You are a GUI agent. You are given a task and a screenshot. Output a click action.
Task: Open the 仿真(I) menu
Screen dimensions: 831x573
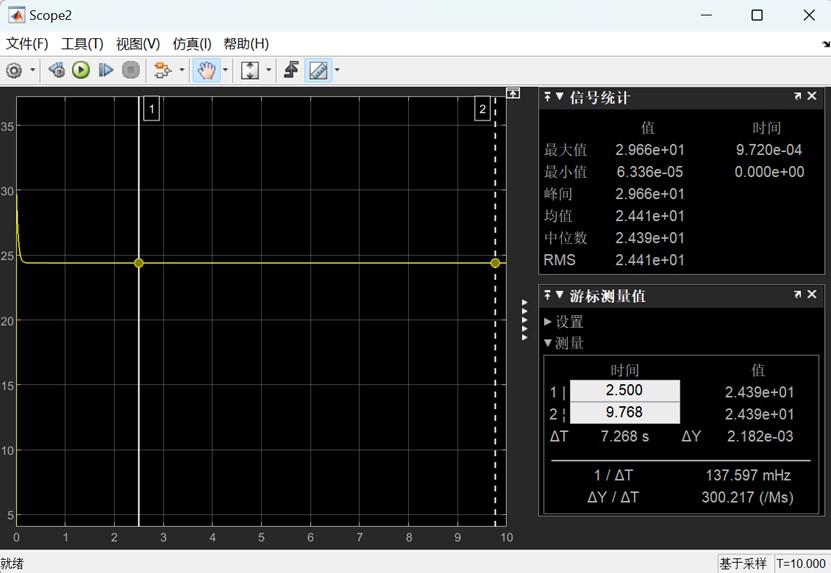point(192,44)
